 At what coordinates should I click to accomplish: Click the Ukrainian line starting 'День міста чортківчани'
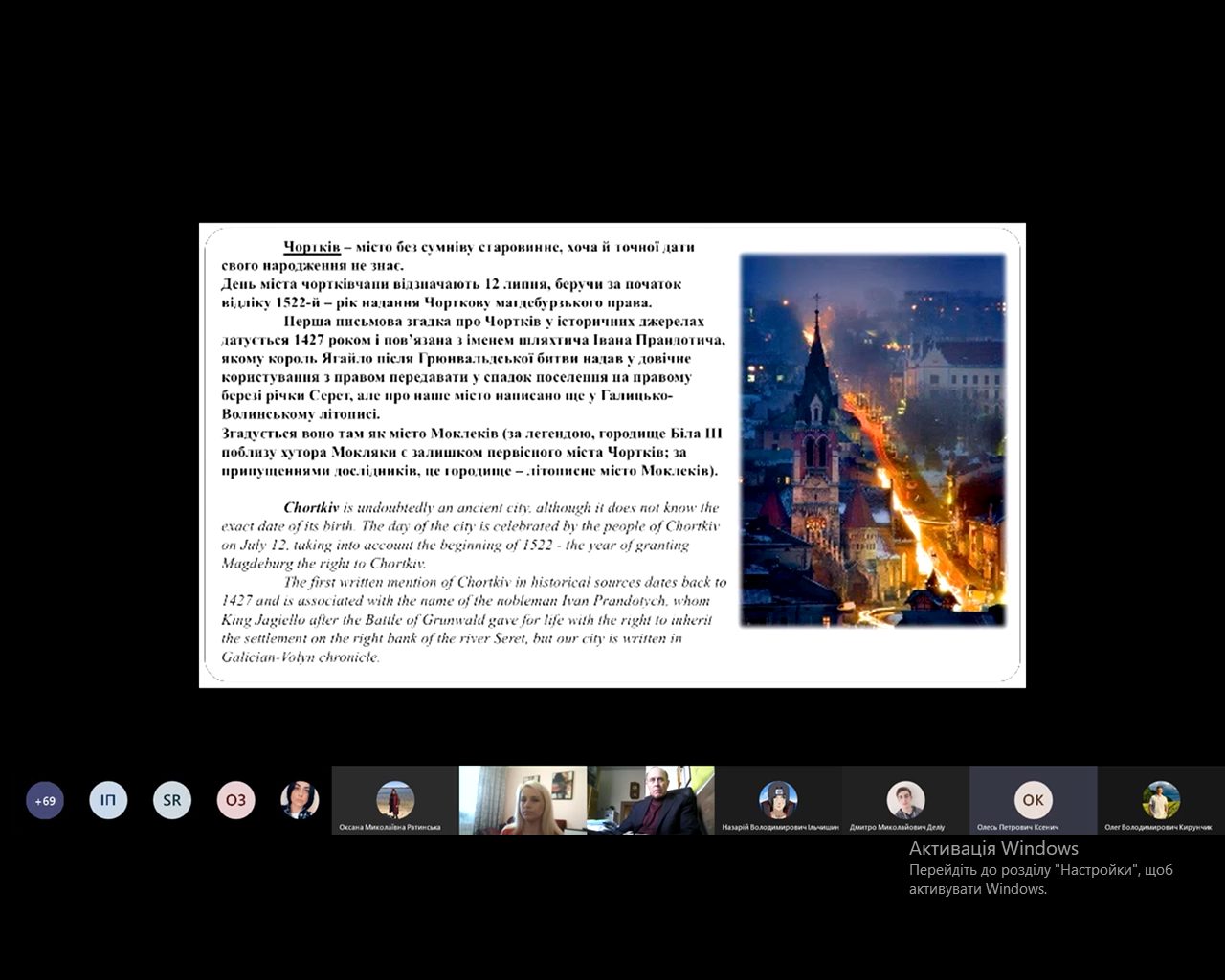pos(451,284)
